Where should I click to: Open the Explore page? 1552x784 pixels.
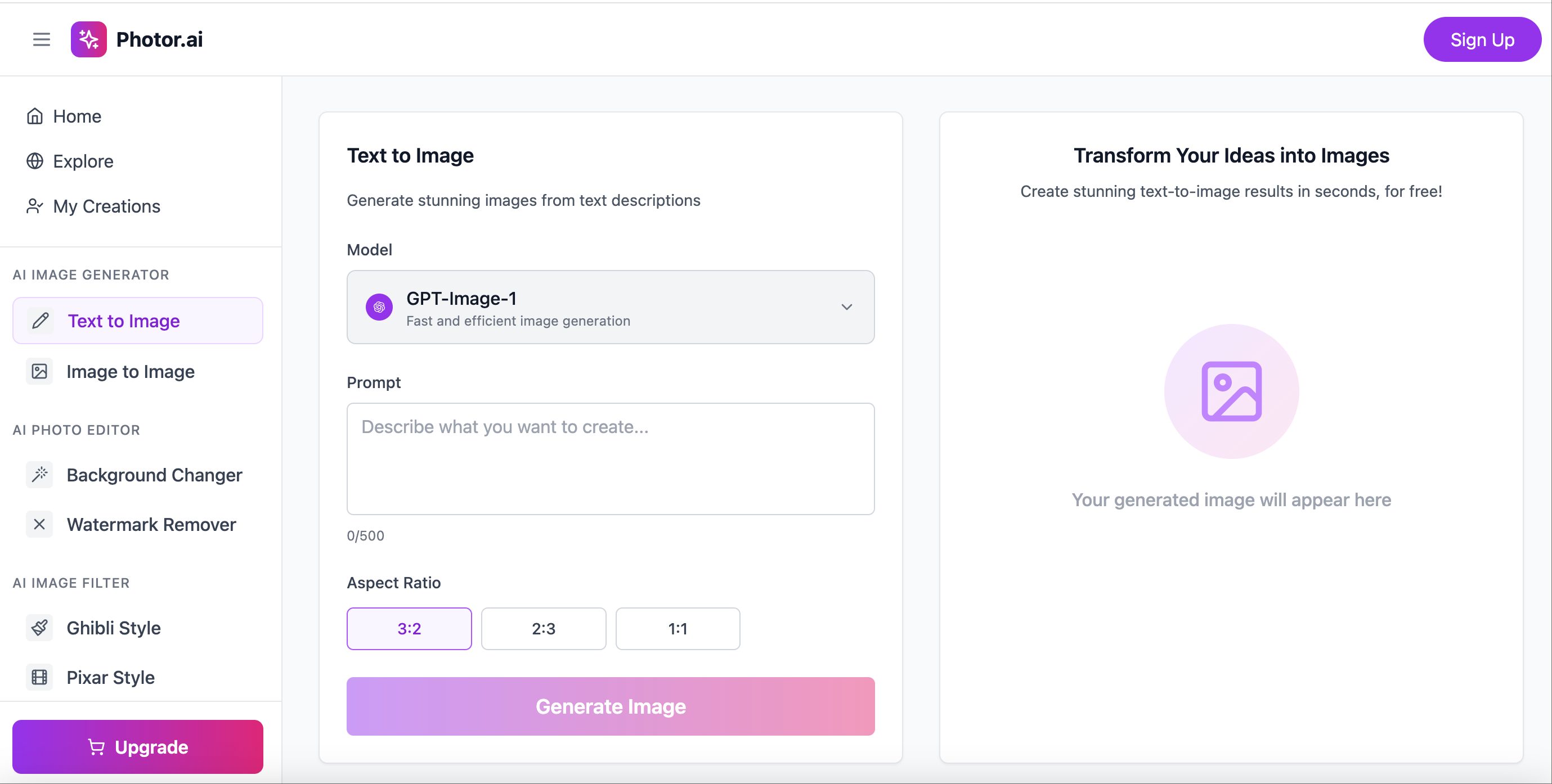(x=83, y=161)
